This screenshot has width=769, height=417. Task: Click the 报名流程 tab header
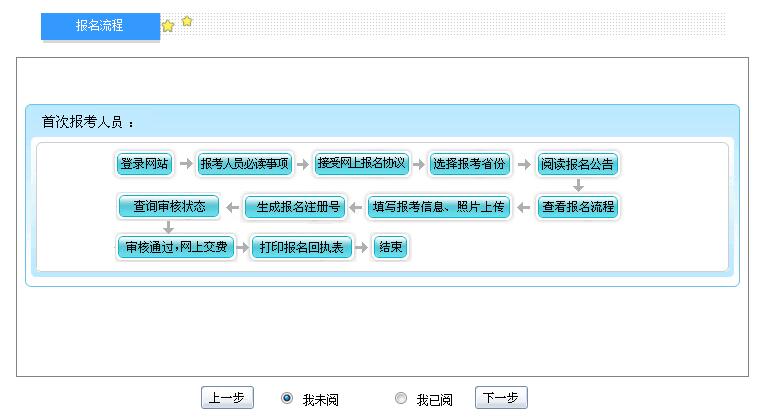[x=100, y=26]
